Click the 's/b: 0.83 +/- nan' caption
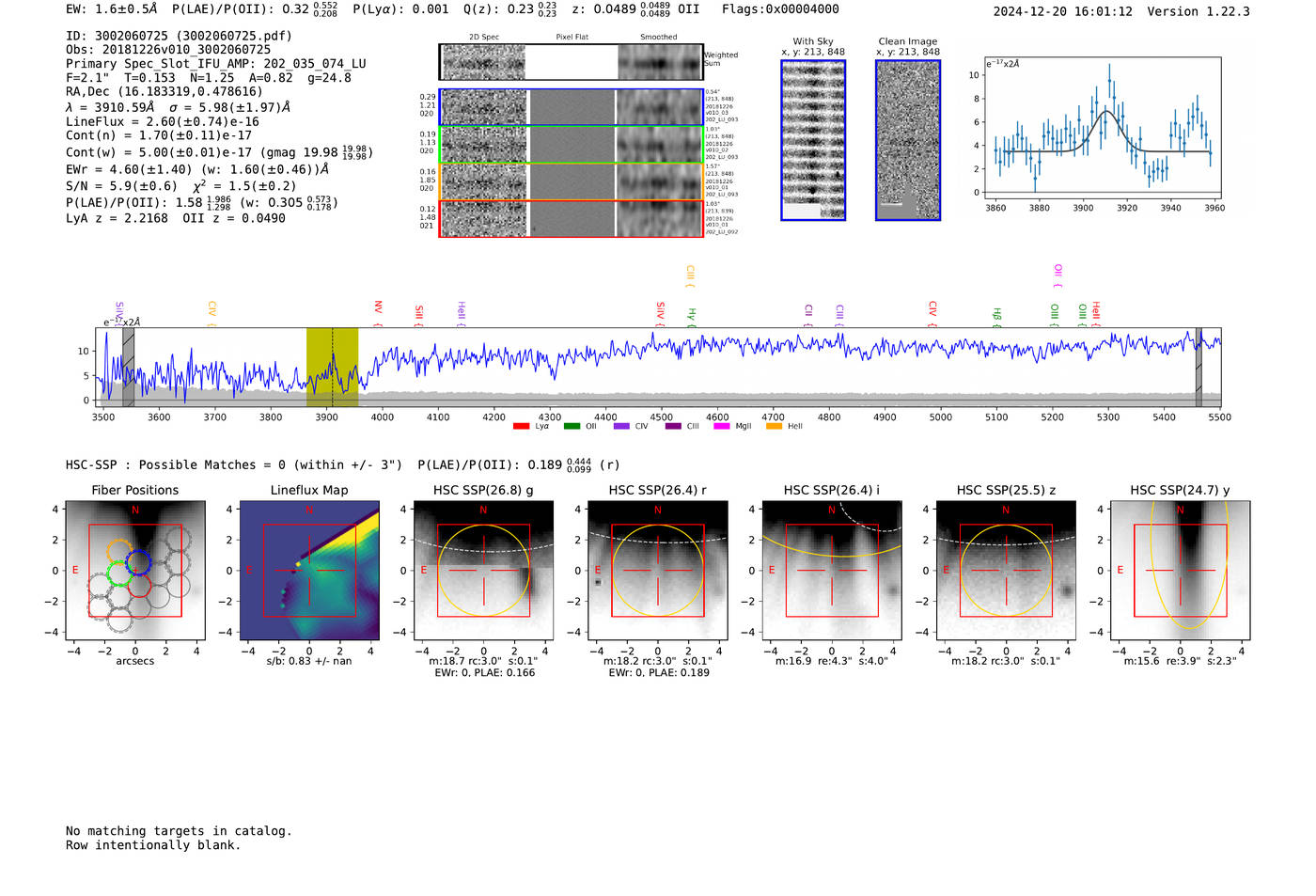 [x=309, y=661]
